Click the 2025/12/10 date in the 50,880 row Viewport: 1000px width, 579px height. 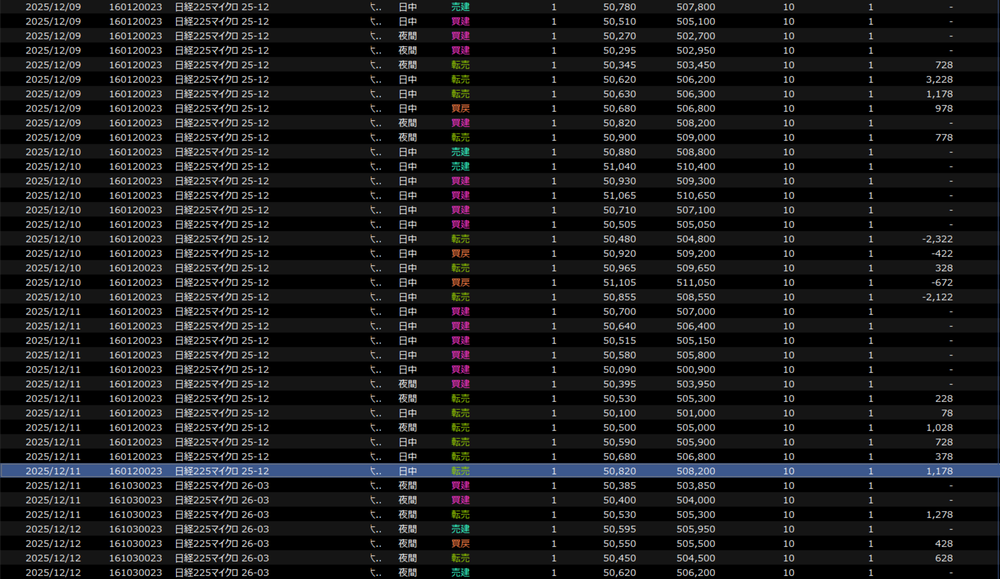point(53,152)
